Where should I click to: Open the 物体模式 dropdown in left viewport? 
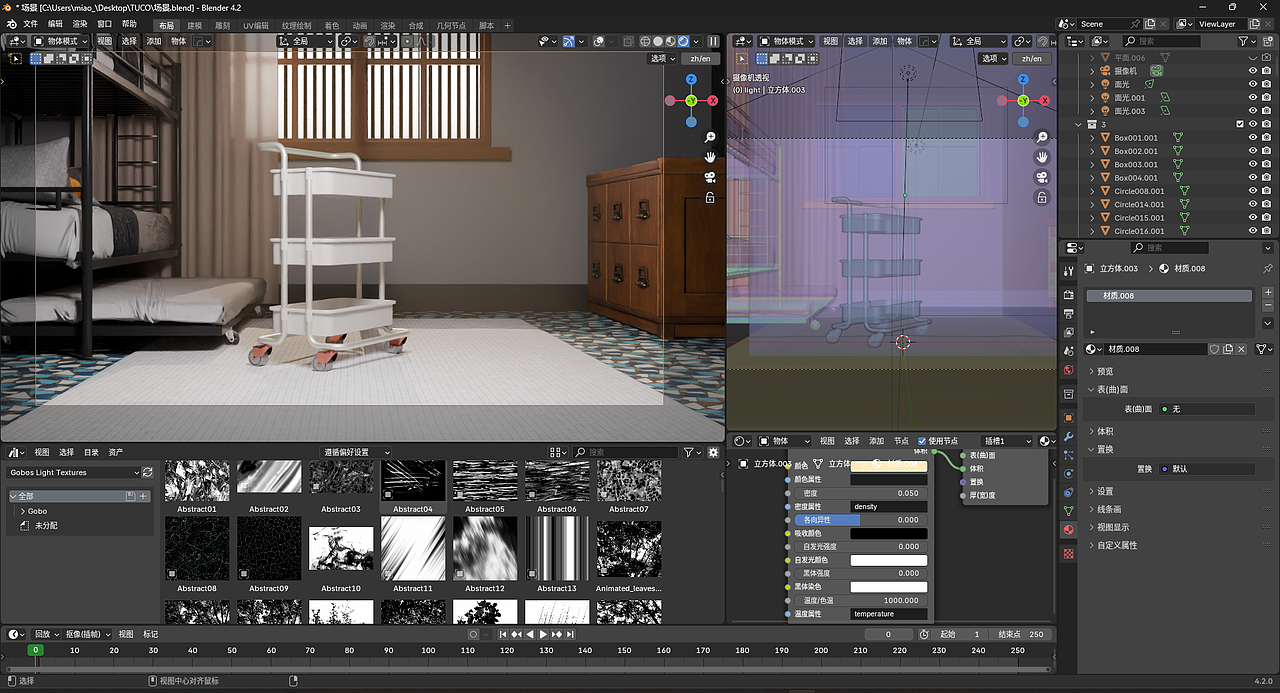[x=59, y=41]
